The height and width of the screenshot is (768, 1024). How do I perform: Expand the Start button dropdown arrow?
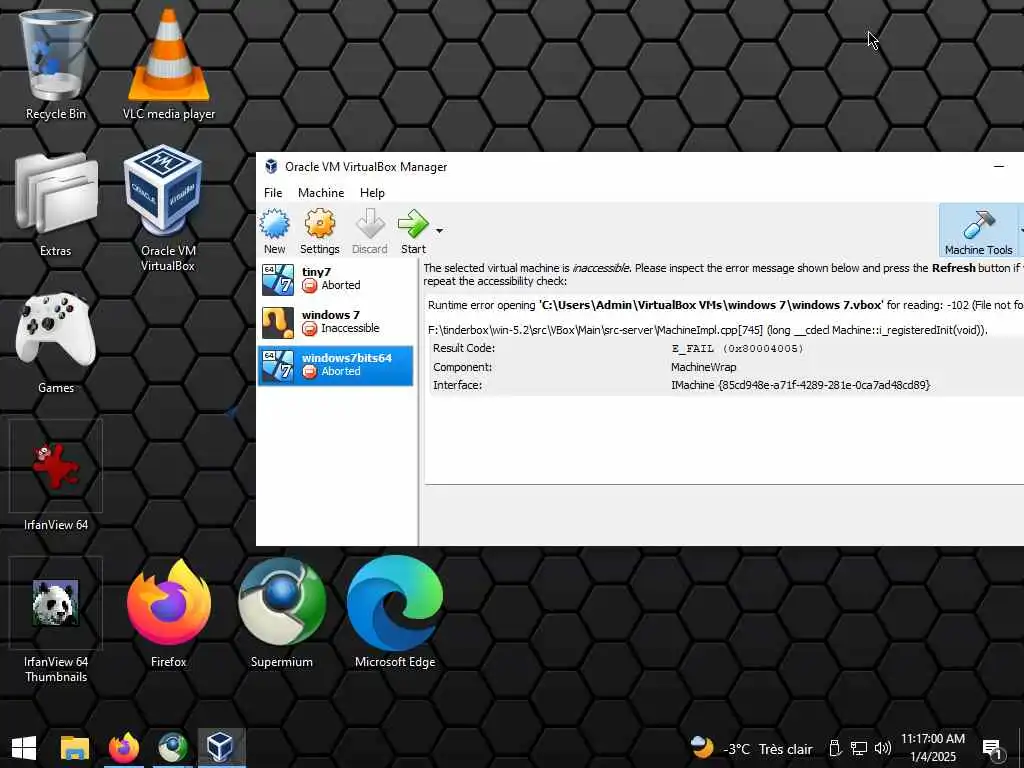(x=440, y=231)
